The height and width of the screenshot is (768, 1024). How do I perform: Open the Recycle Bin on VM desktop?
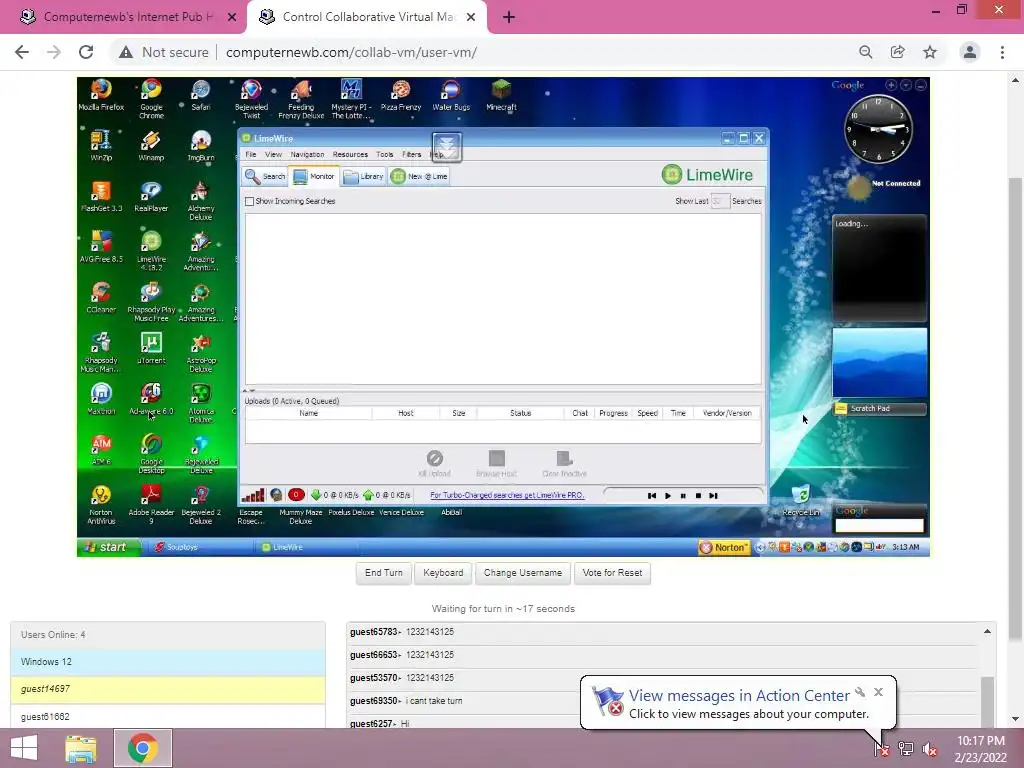tap(801, 500)
